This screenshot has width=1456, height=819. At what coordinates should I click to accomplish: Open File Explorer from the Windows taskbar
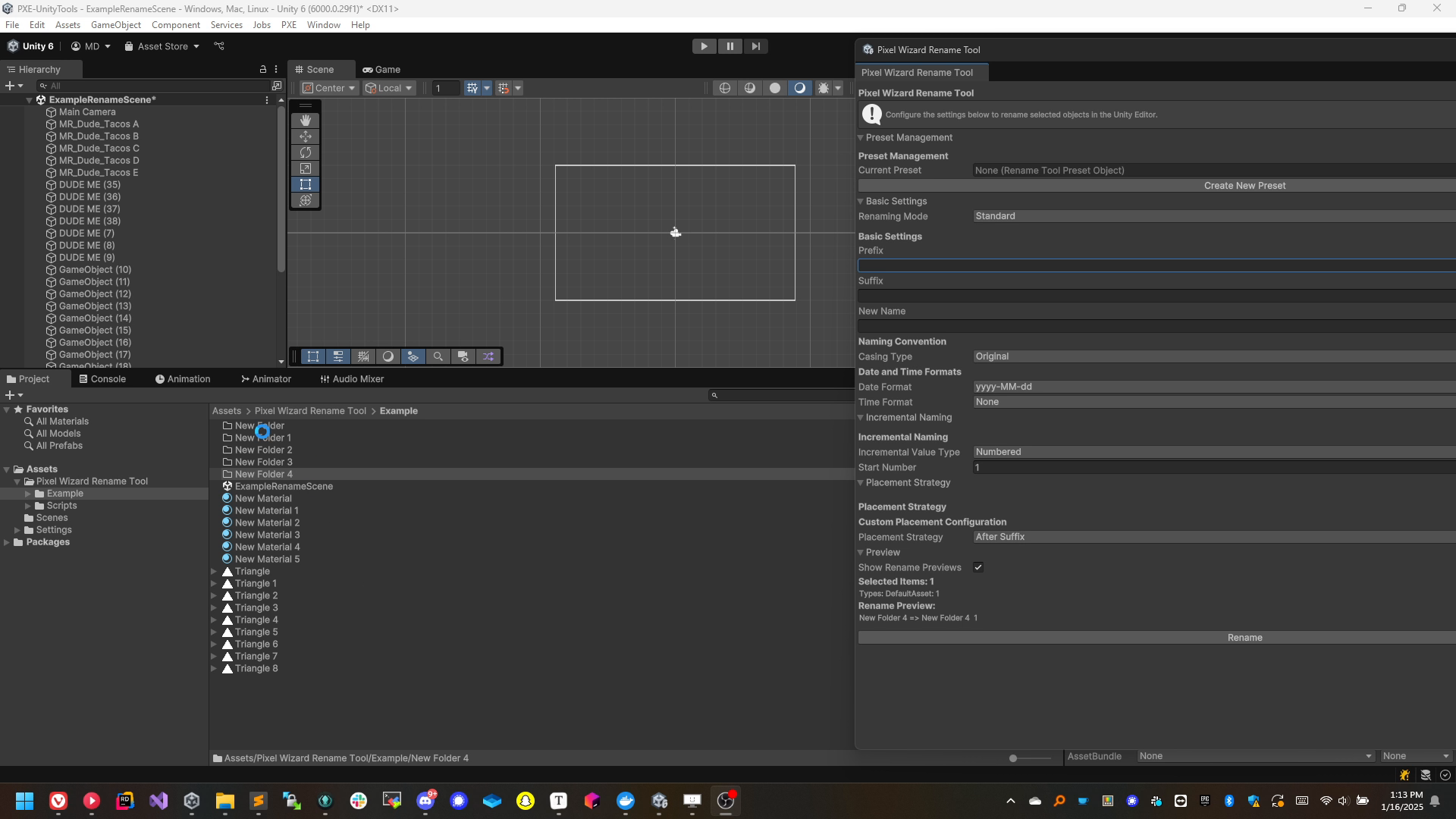coord(225,801)
